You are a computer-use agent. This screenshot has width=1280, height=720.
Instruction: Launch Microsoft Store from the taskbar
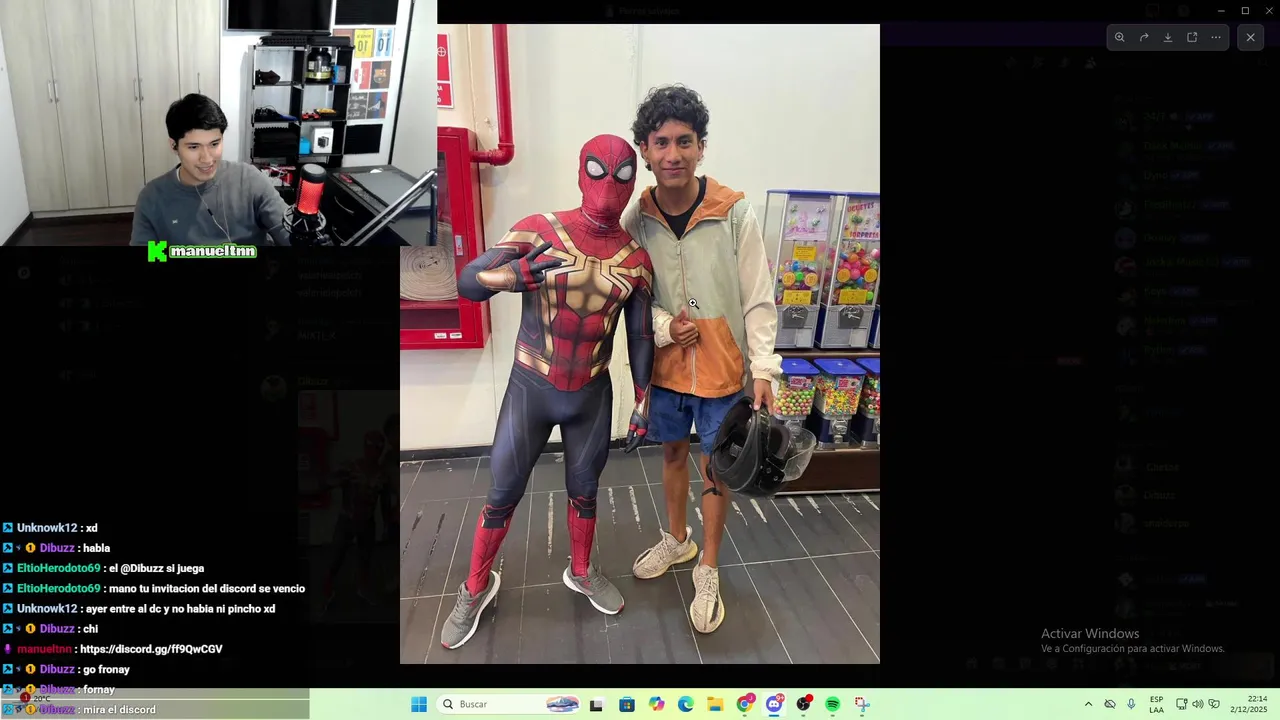tap(627, 704)
